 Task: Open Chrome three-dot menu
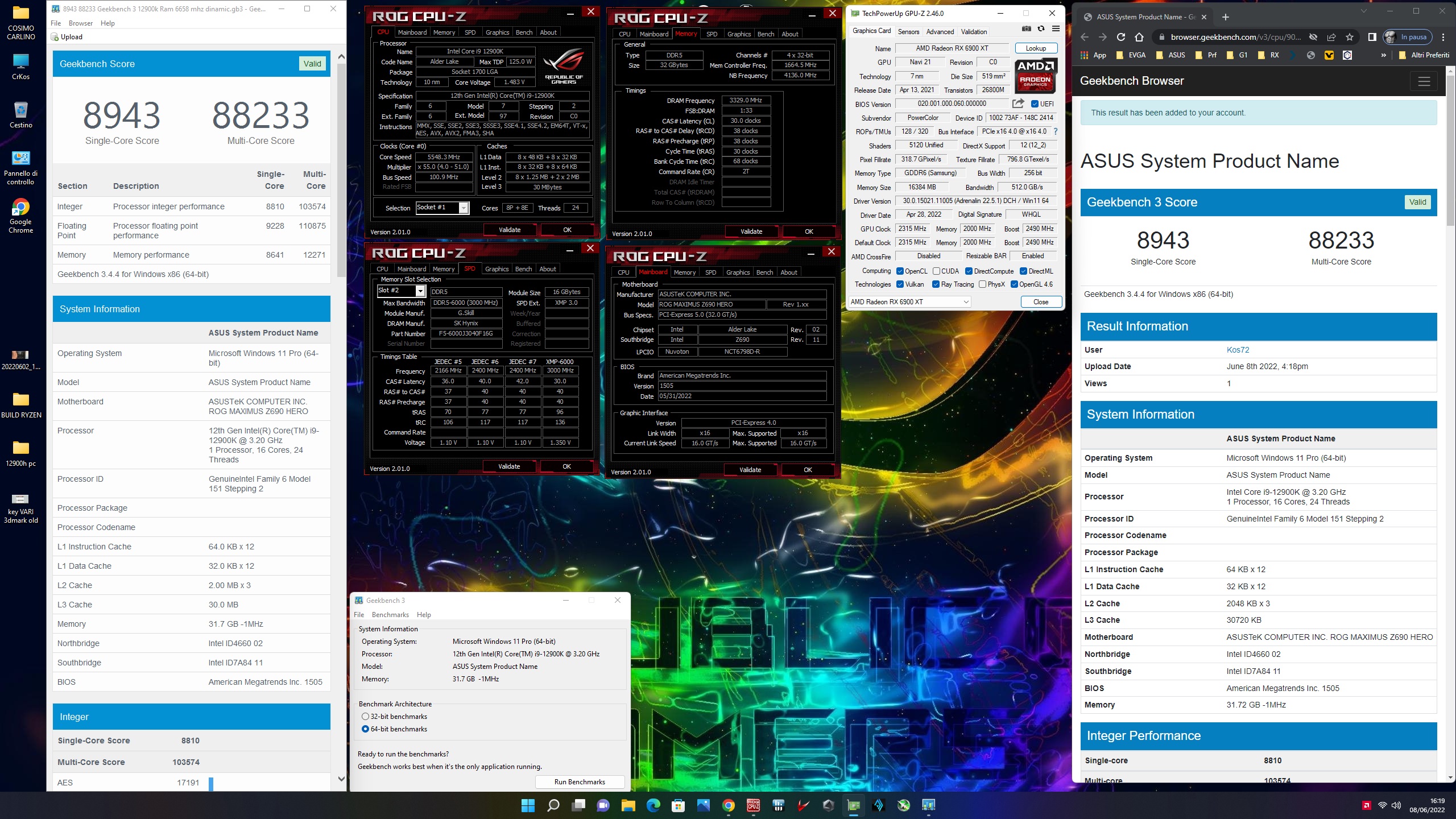pos(1443,37)
